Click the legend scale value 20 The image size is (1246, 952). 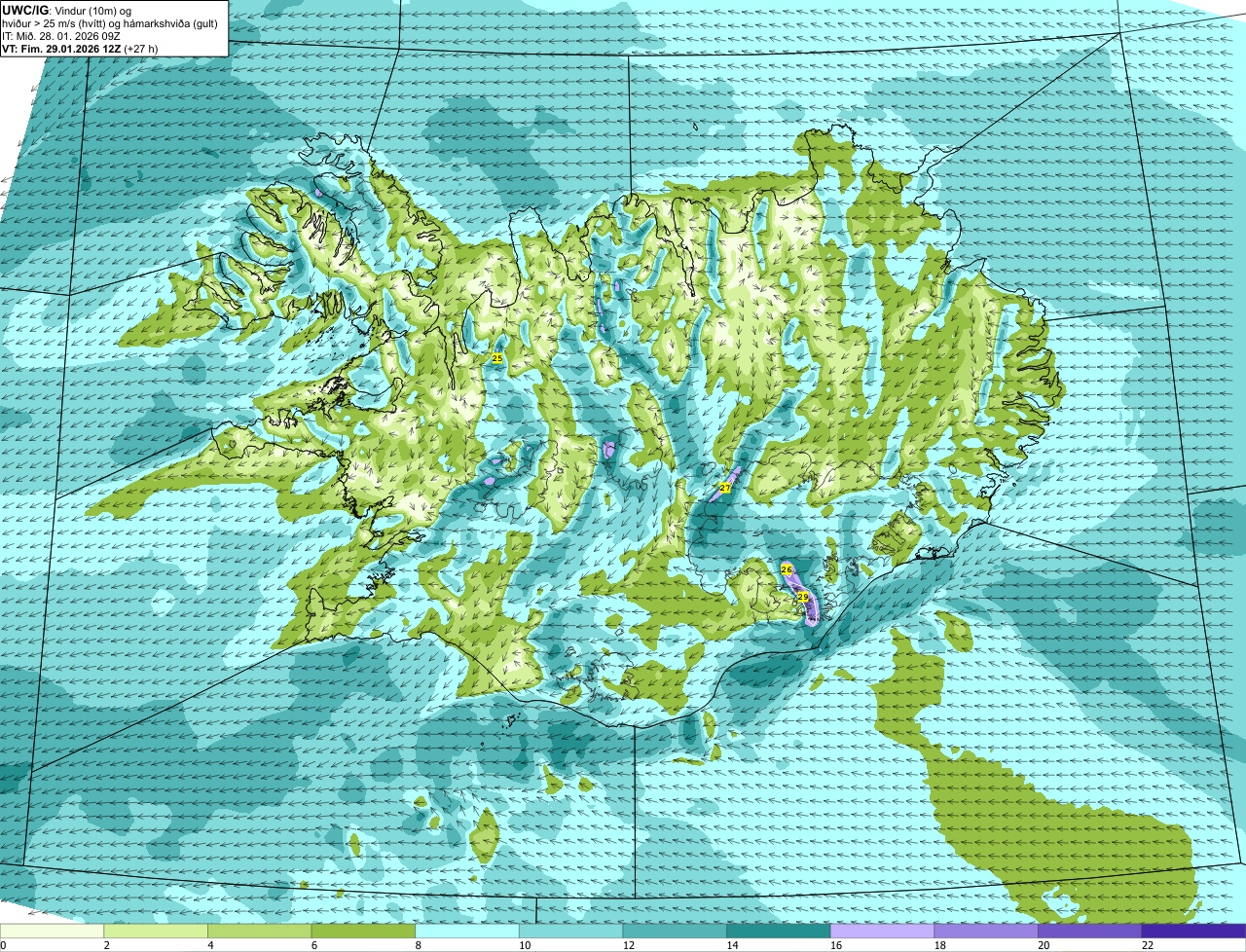pyautogui.click(x=1044, y=945)
